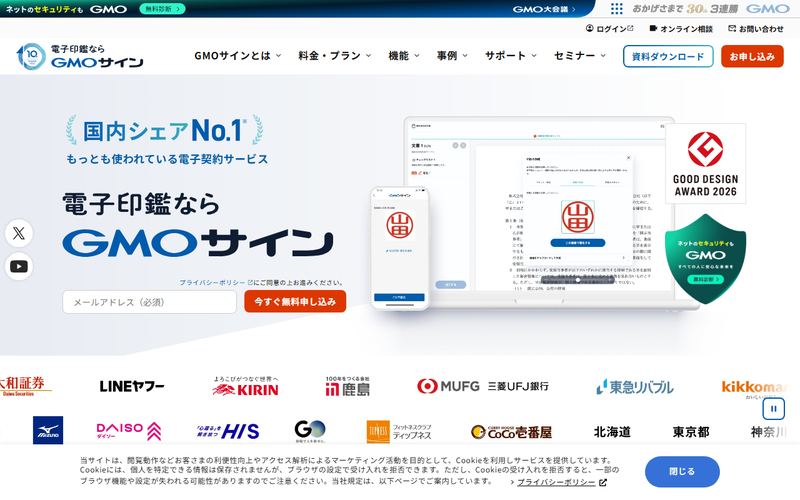This screenshot has width=800, height=500.
Task: Click the HIS logo
Action: [x=228, y=432]
